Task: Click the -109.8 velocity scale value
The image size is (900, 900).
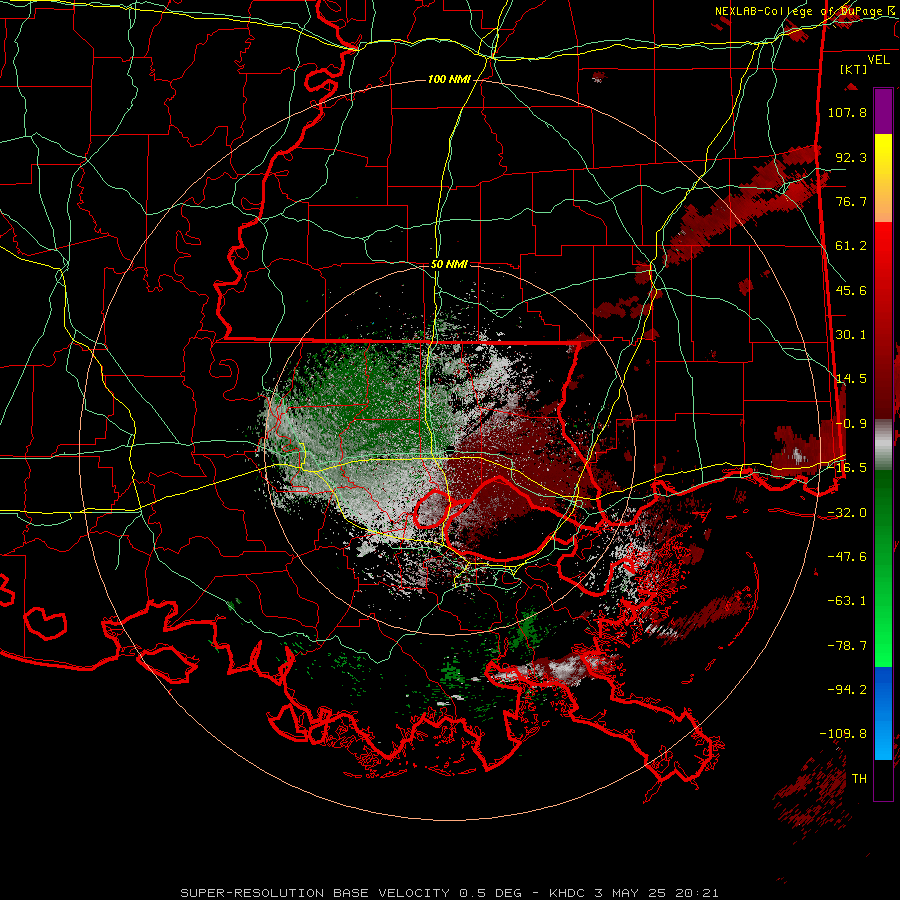Action: pos(843,734)
